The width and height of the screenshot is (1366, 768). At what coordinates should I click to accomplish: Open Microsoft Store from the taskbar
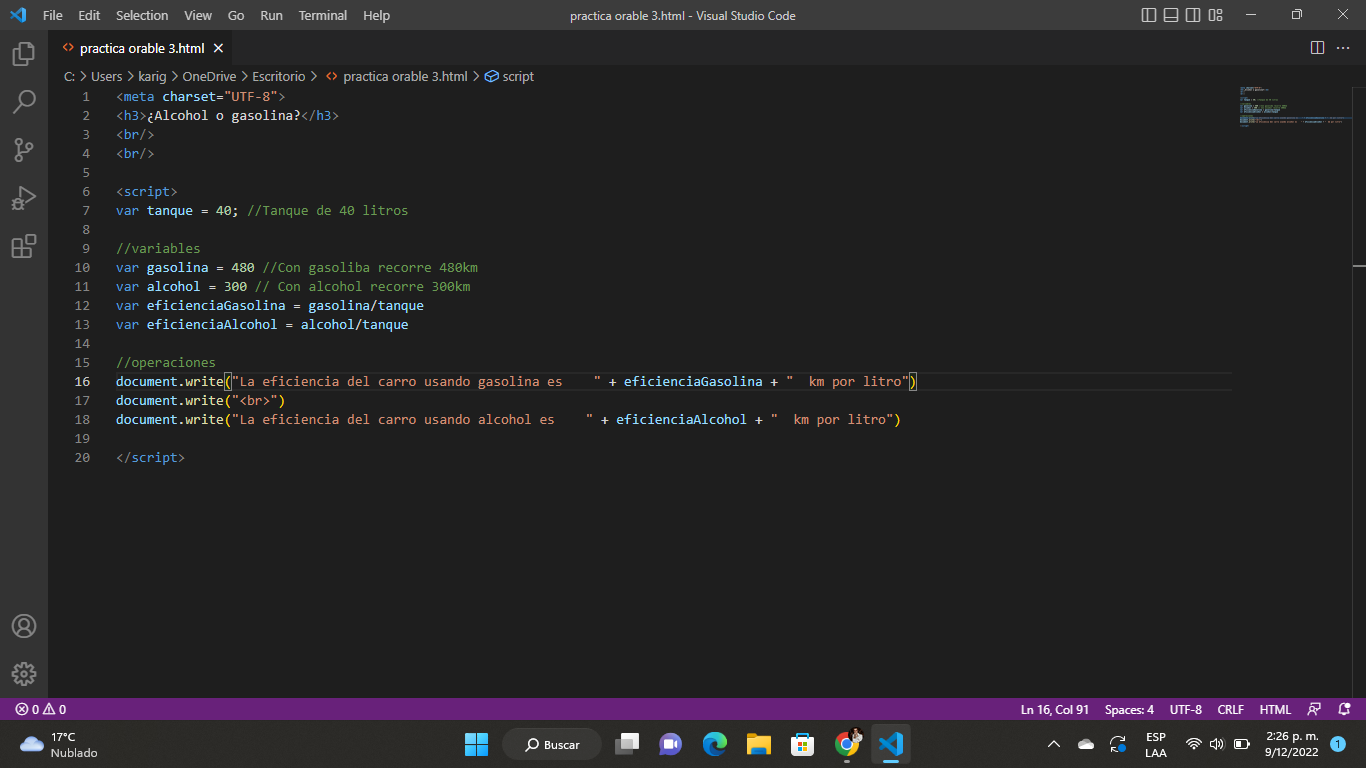802,744
